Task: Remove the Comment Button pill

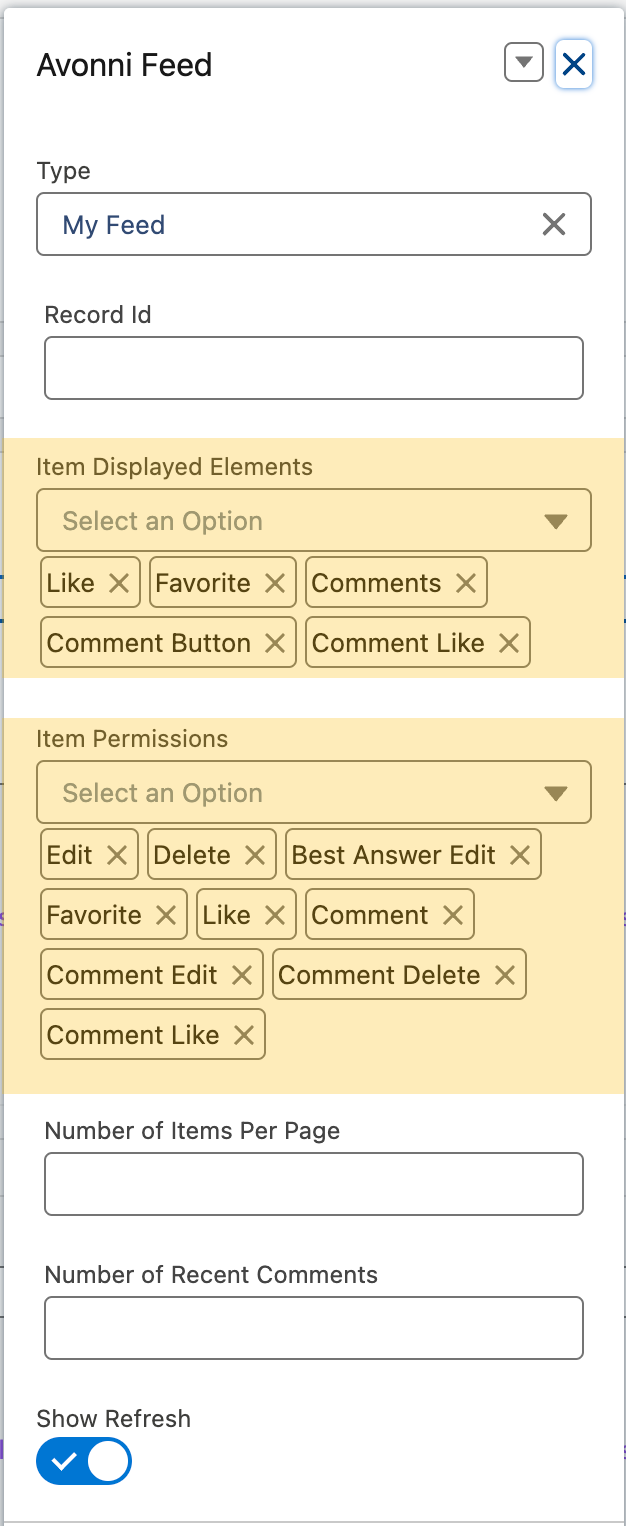Action: [275, 644]
